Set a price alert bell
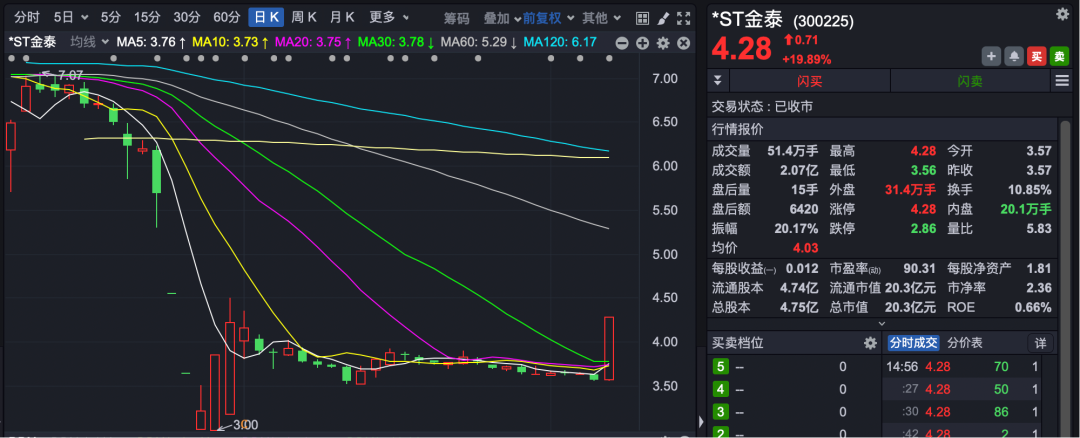Screen dimensions: 1080x438 pos(1013,56)
